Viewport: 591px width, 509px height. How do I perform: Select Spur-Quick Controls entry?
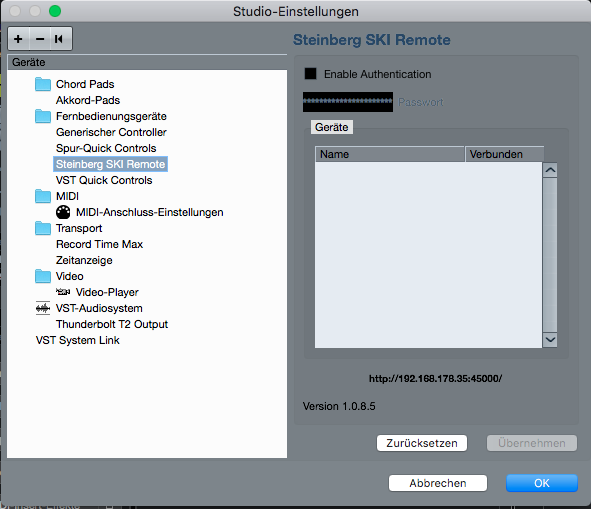coord(106,148)
